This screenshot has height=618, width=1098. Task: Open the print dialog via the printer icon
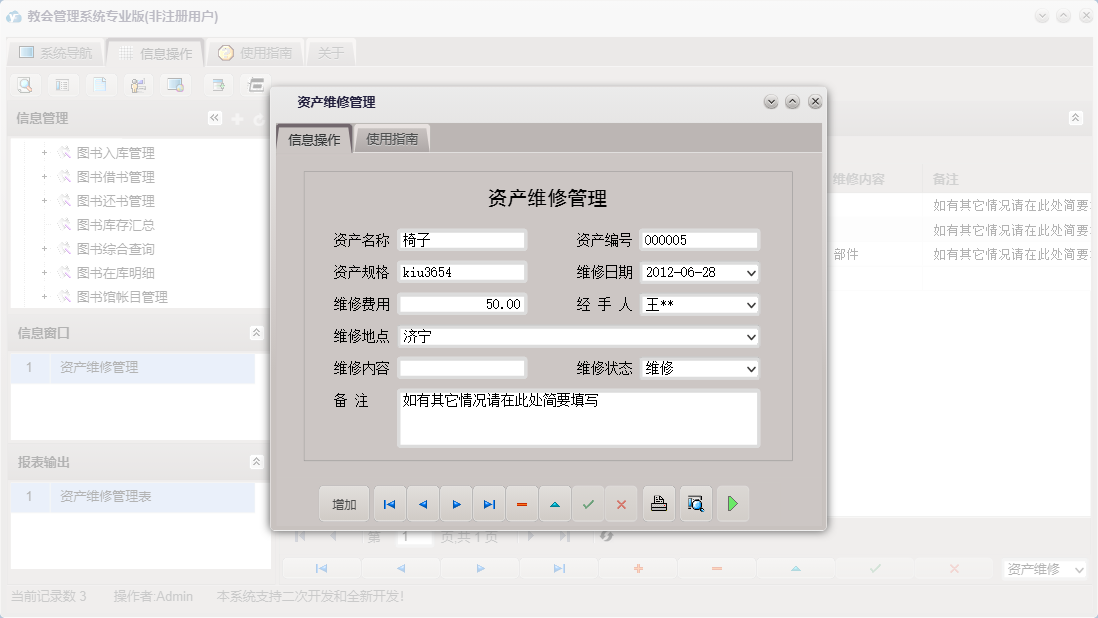tap(658, 504)
